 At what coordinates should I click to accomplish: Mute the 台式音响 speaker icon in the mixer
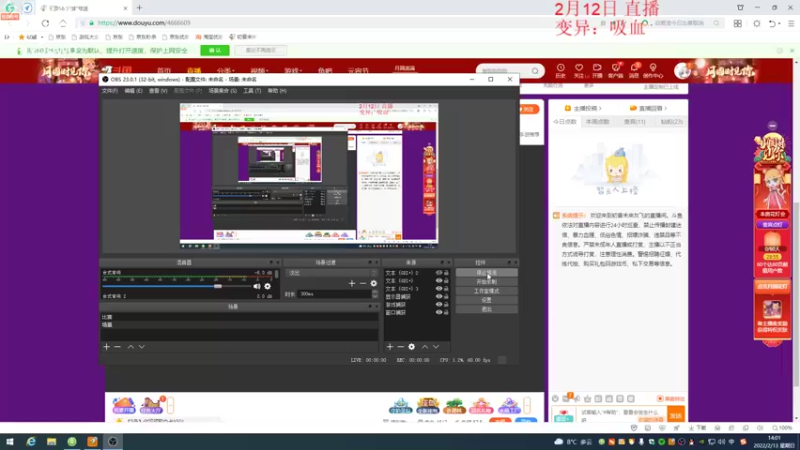point(257,286)
